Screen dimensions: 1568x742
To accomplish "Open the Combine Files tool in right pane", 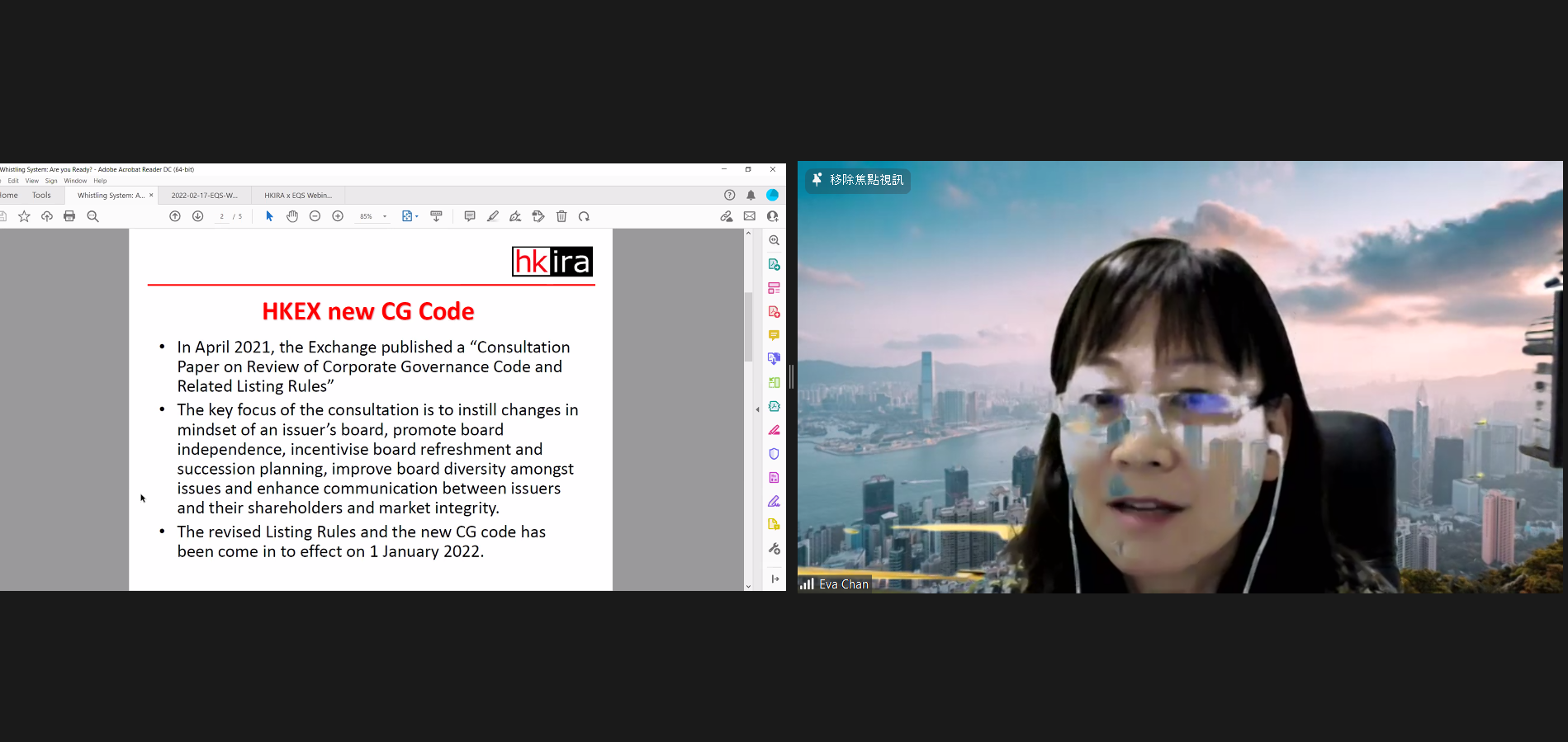I will (x=775, y=359).
